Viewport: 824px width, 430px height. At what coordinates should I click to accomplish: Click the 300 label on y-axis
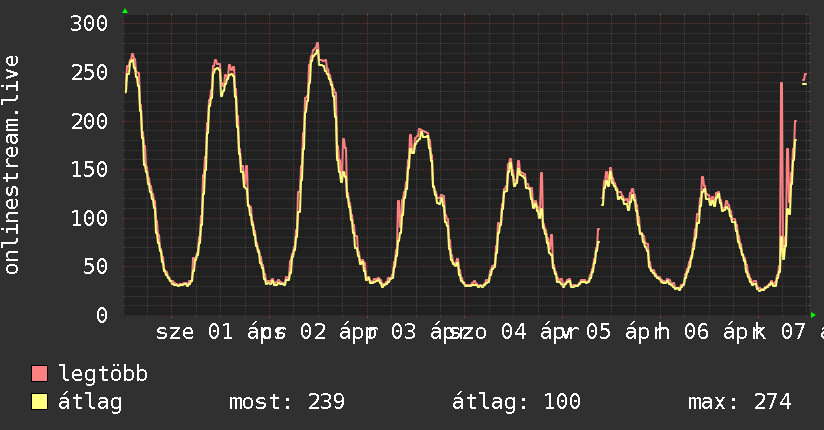(x=89, y=24)
